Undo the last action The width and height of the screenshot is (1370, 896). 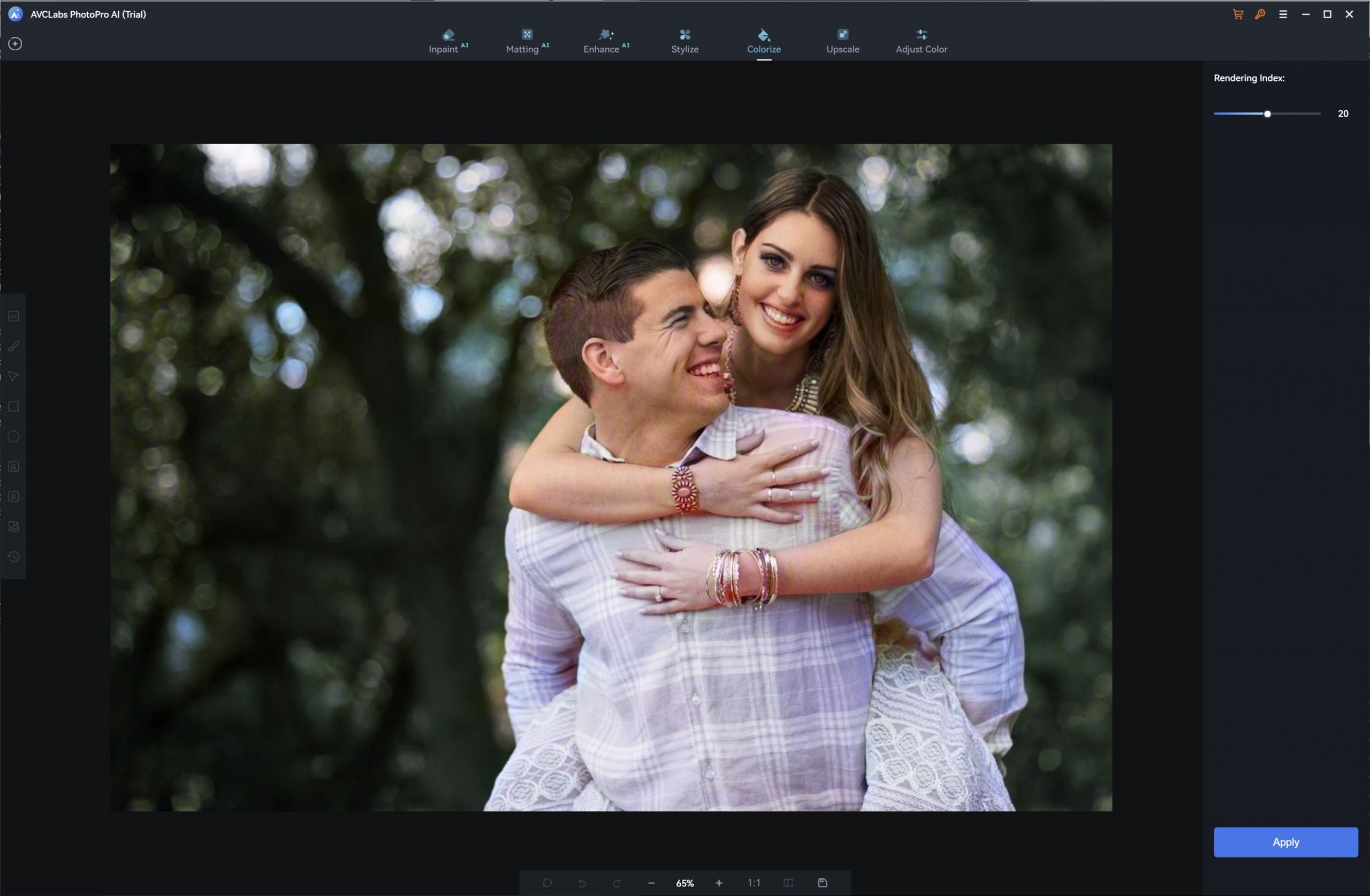click(x=581, y=883)
